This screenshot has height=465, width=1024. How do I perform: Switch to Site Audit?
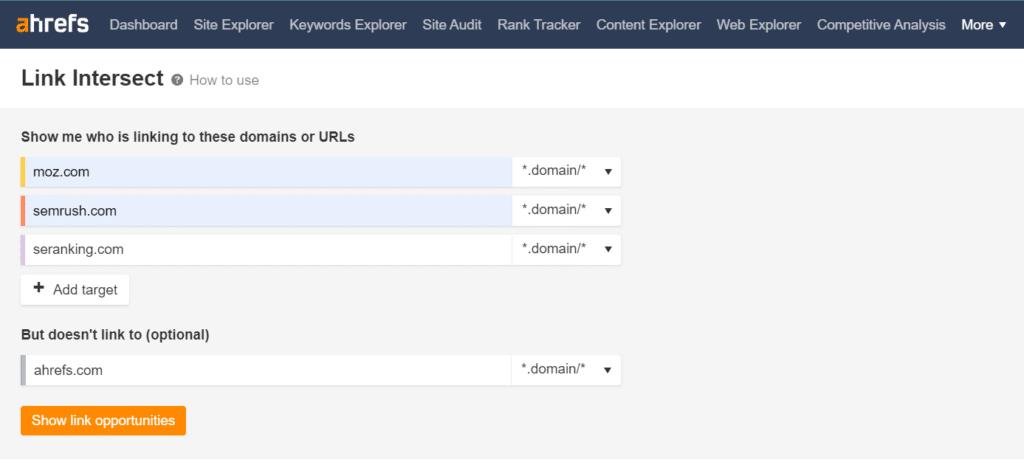click(x=452, y=25)
